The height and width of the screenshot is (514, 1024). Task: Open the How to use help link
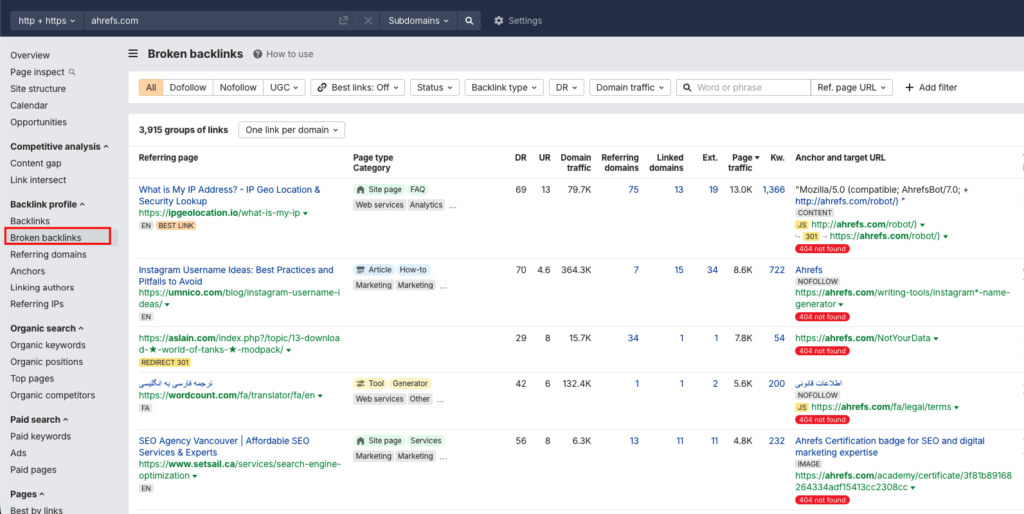point(283,54)
